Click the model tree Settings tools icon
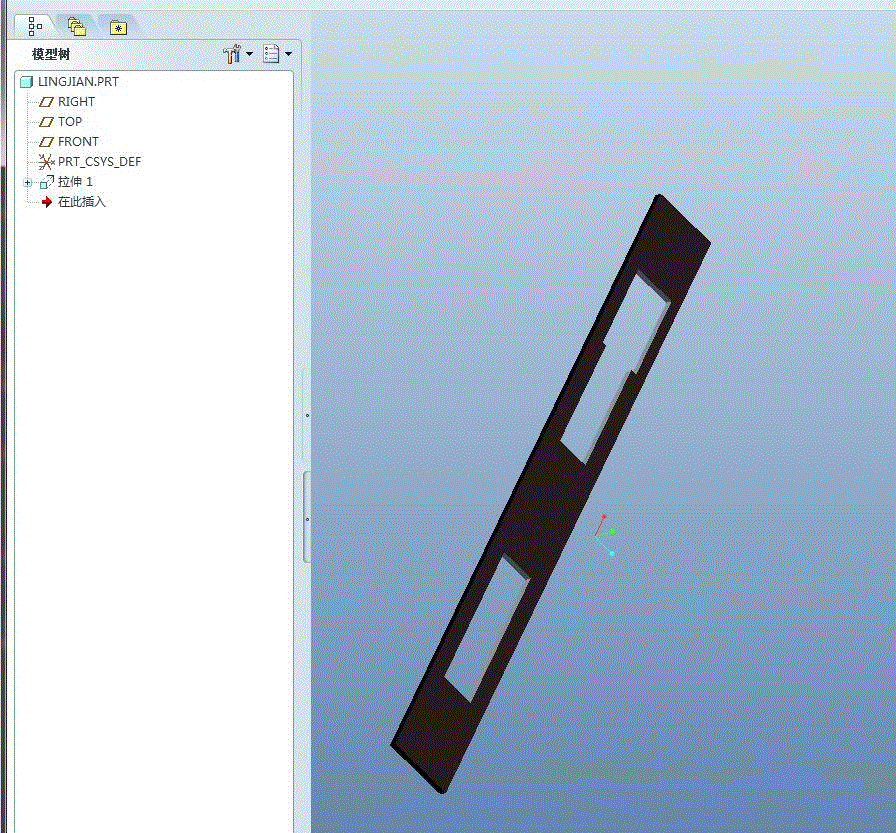The width and height of the screenshot is (896, 833). [232, 54]
